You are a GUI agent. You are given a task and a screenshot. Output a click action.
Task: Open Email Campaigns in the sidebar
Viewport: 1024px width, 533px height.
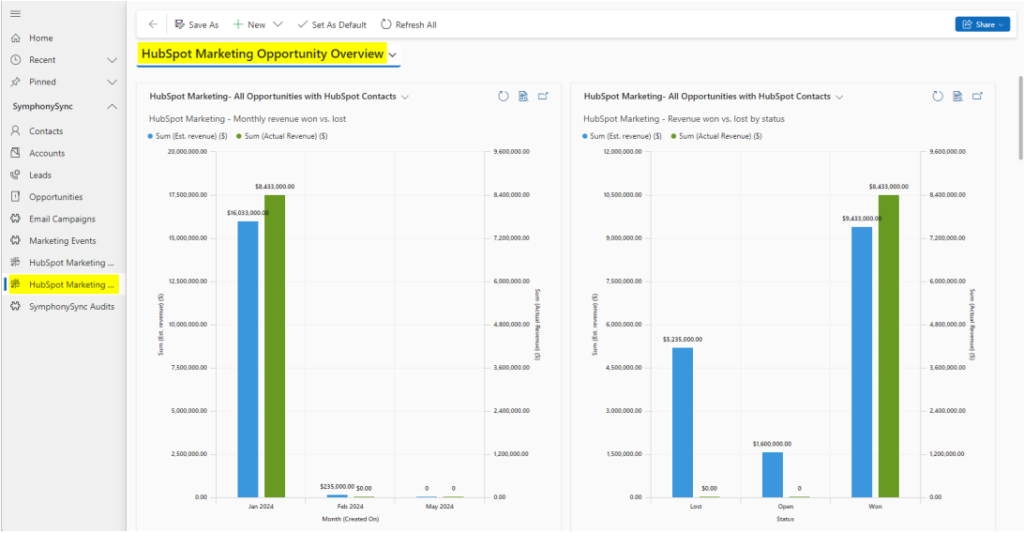coord(62,219)
